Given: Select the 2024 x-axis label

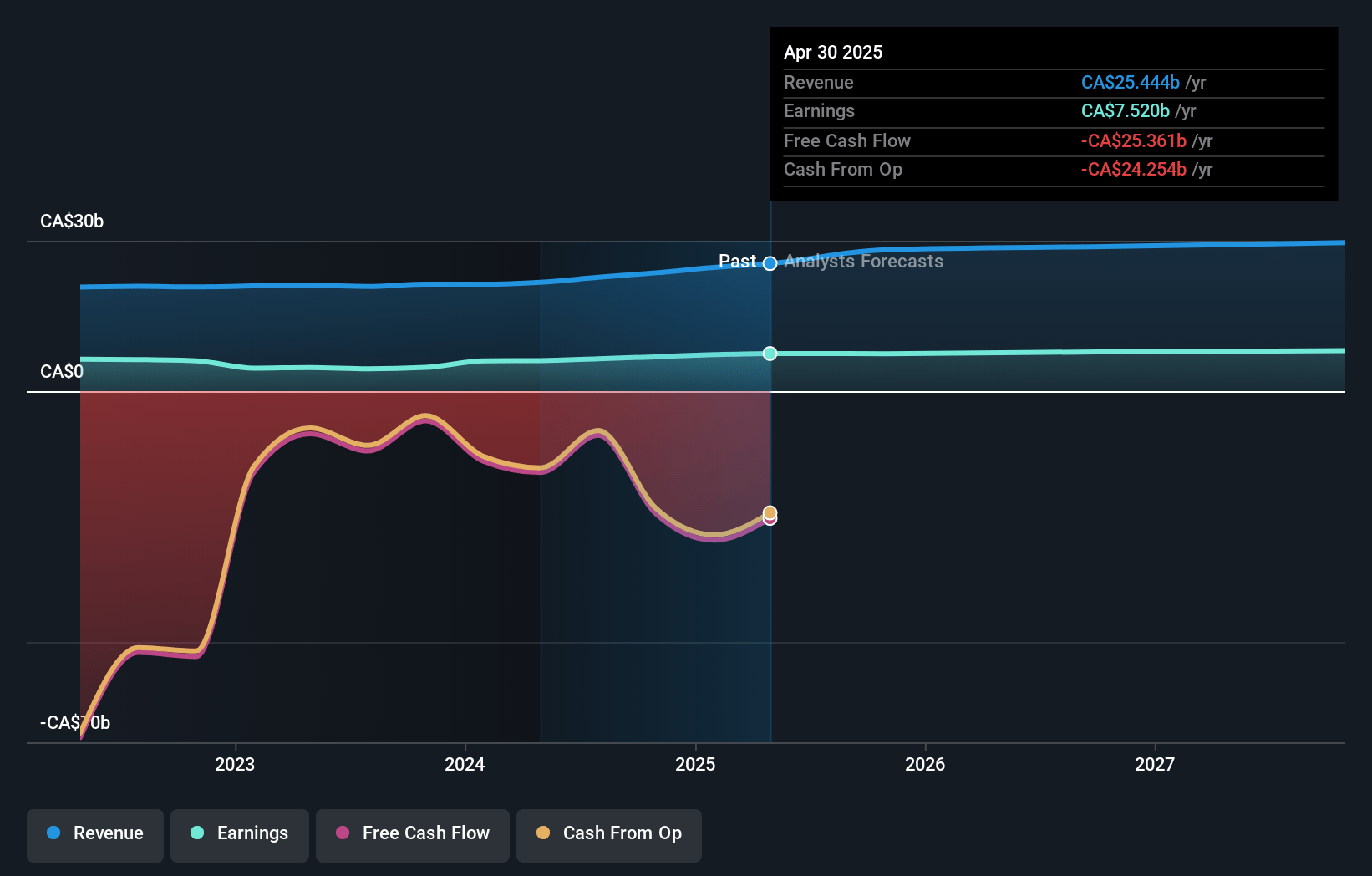Looking at the screenshot, I should (465, 765).
